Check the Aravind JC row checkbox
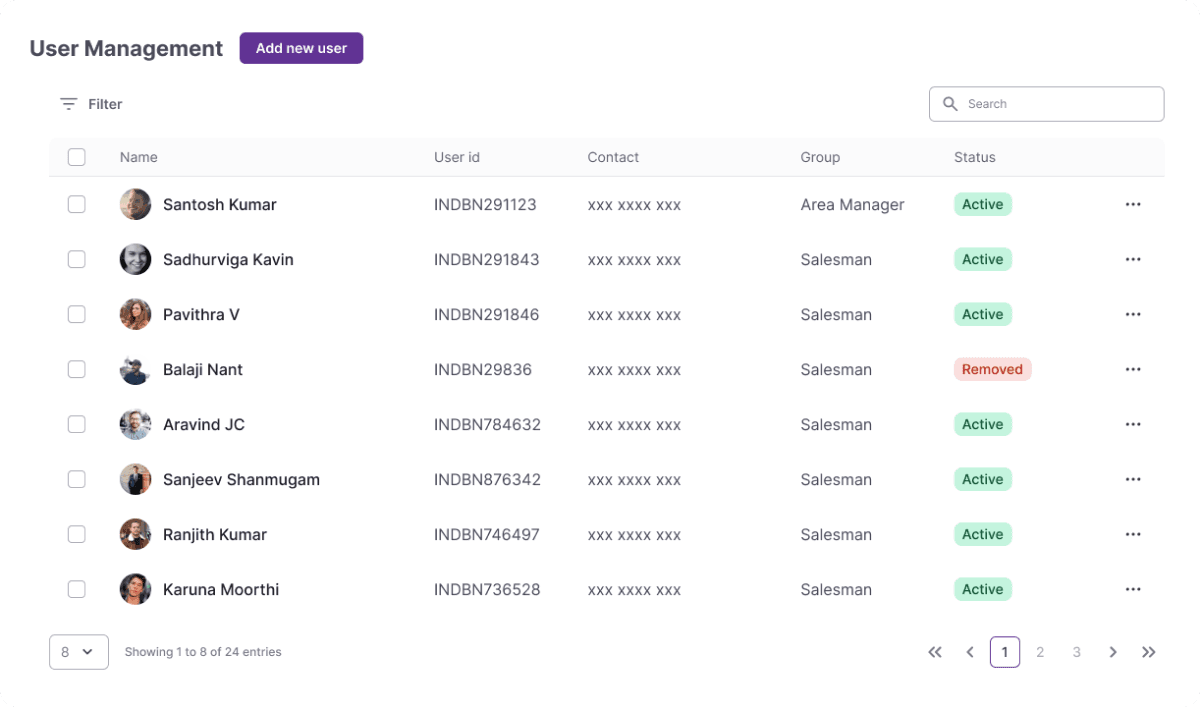This screenshot has height=708, width=1200. tap(76, 424)
